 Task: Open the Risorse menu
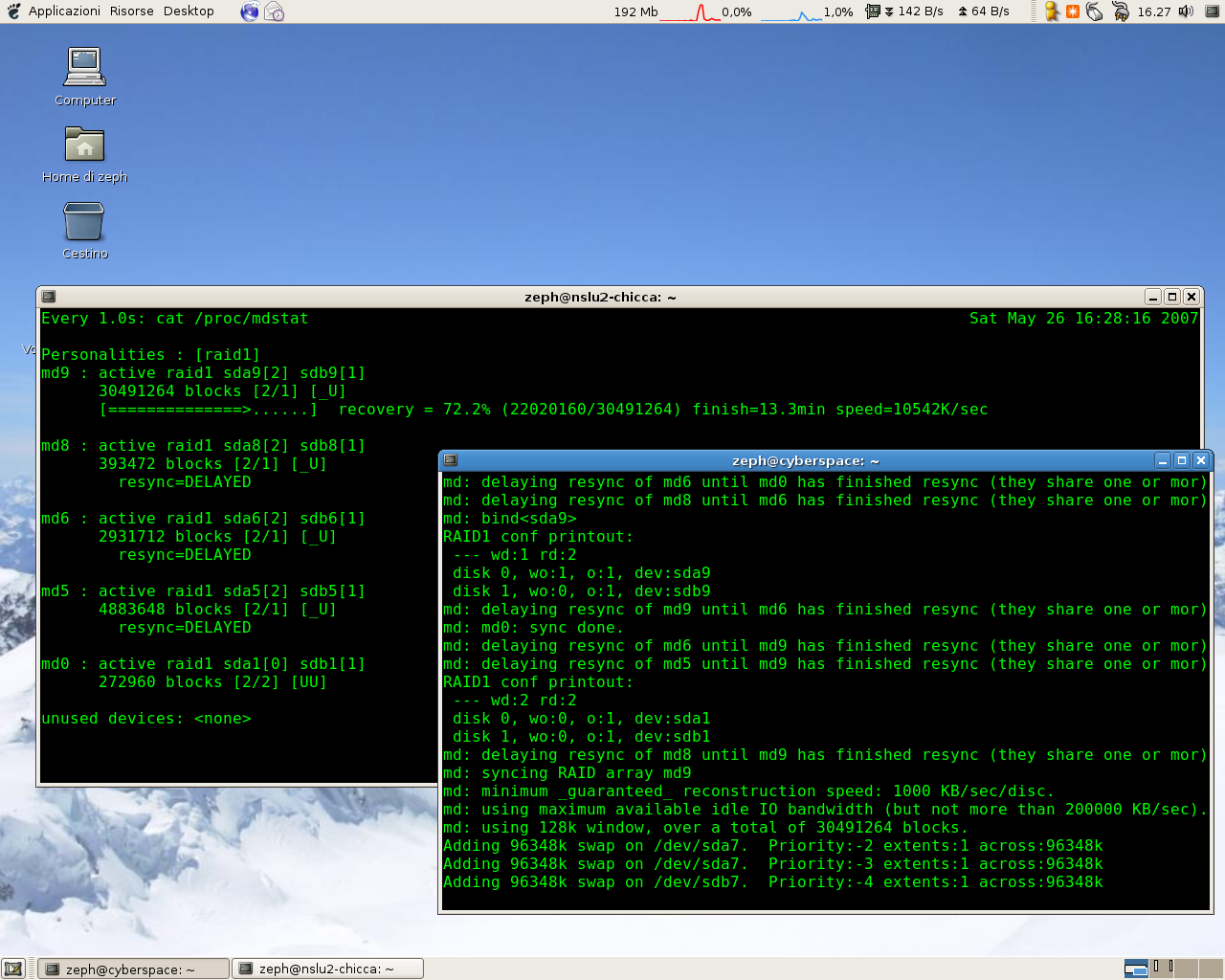pyautogui.click(x=132, y=11)
